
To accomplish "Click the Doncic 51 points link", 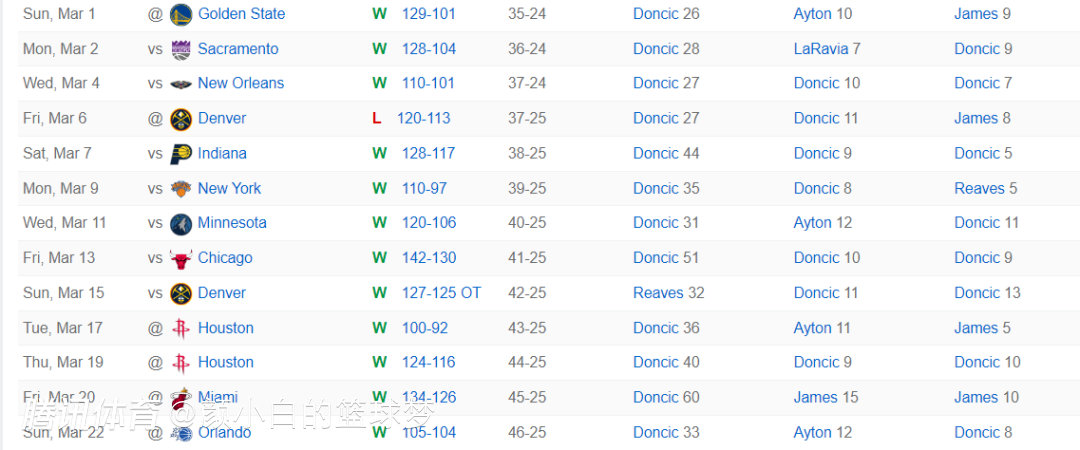I will pos(666,258).
